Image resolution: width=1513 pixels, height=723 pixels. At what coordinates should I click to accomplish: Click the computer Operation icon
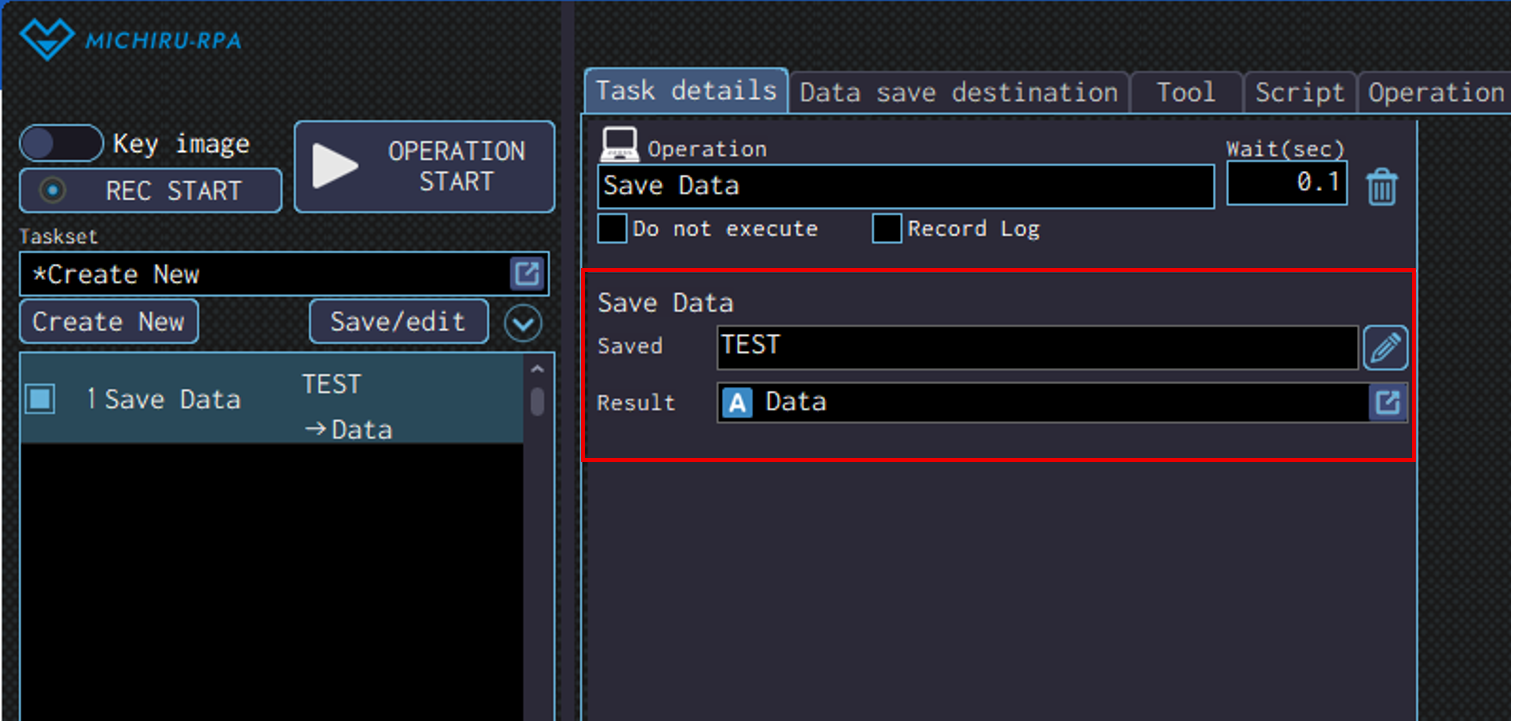[619, 145]
